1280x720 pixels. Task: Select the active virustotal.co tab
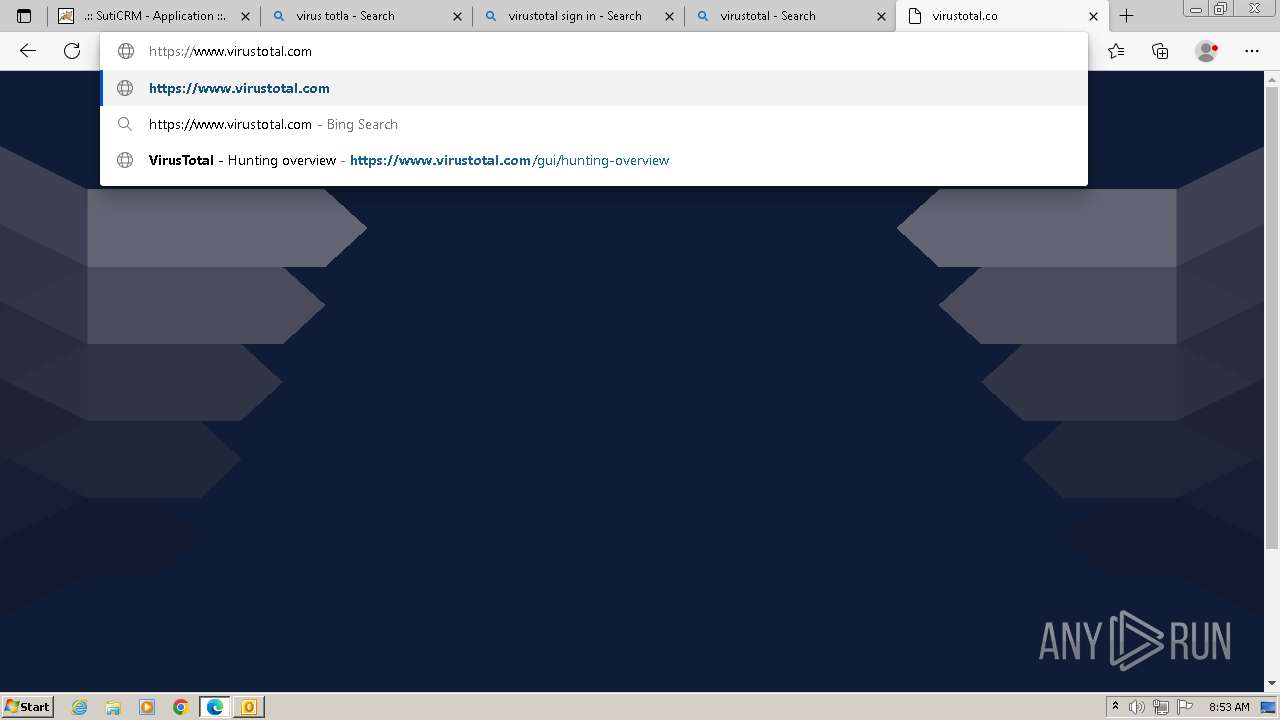click(1001, 16)
